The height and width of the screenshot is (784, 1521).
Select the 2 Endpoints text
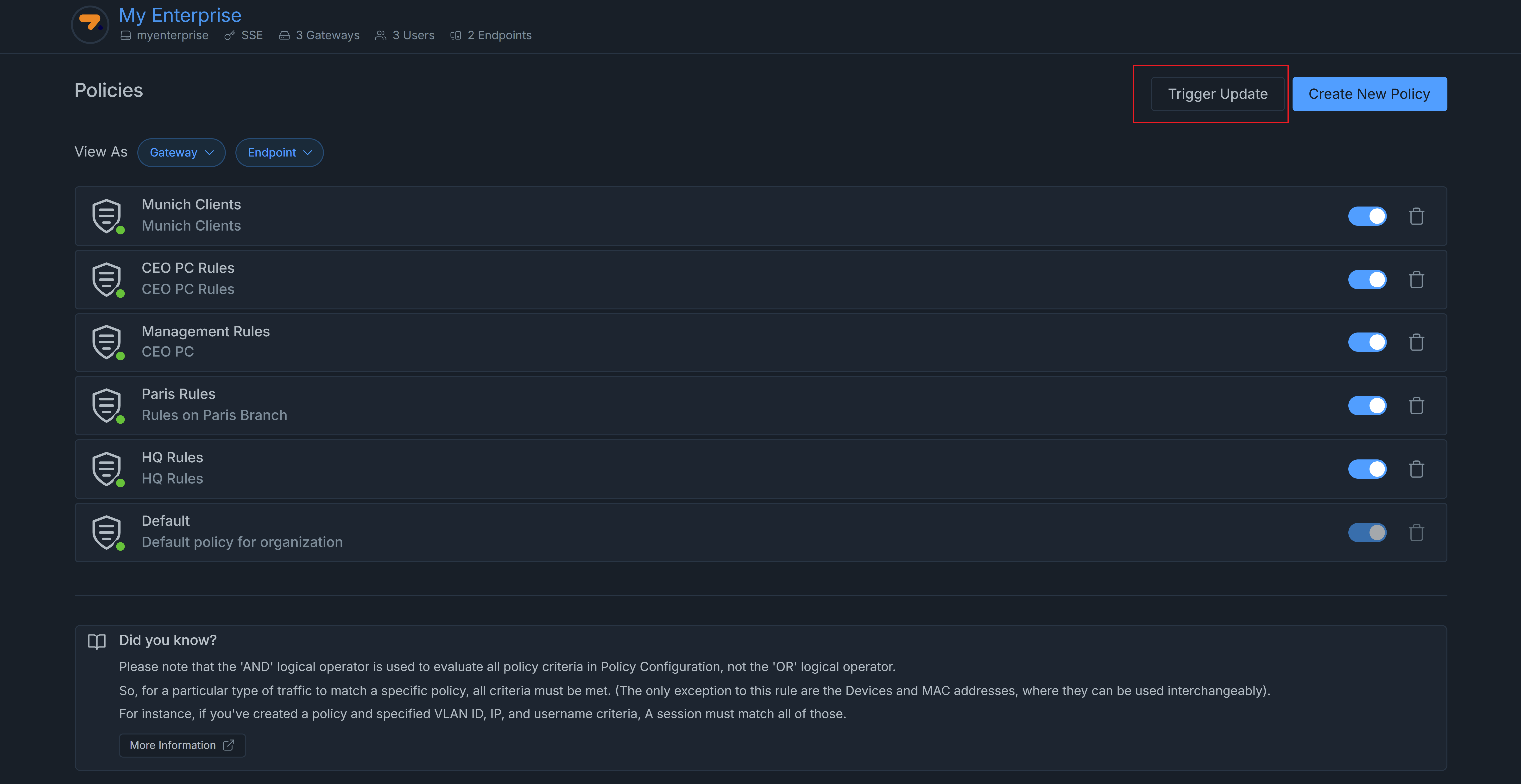499,35
